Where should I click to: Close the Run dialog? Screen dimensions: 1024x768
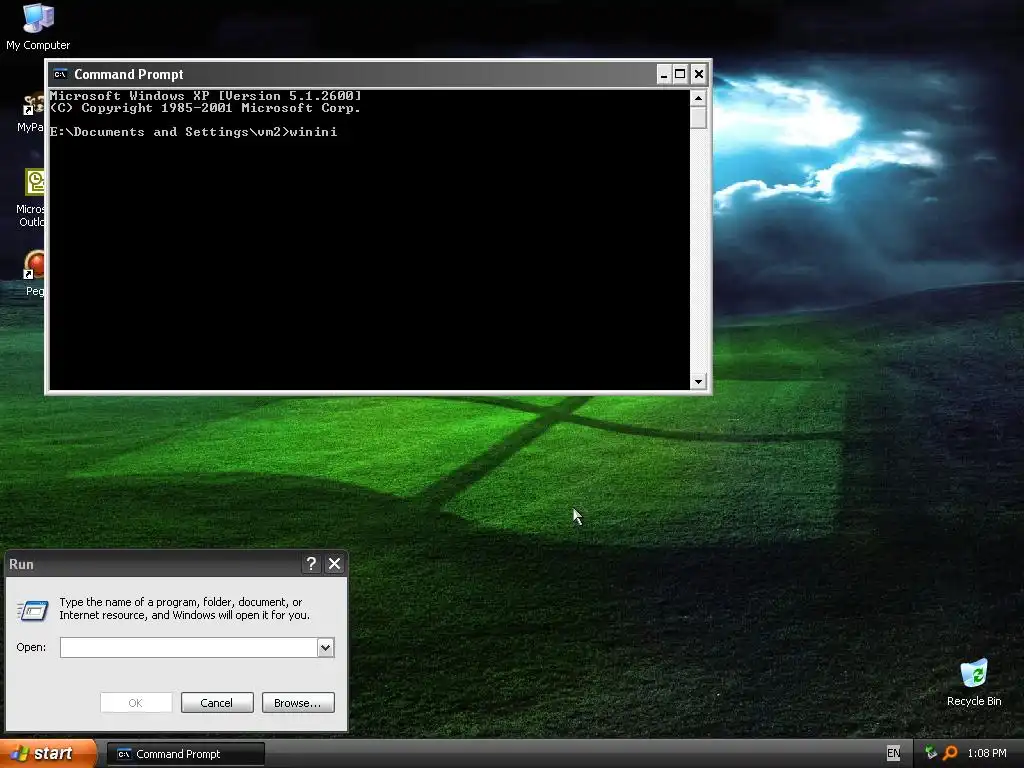tap(334, 564)
